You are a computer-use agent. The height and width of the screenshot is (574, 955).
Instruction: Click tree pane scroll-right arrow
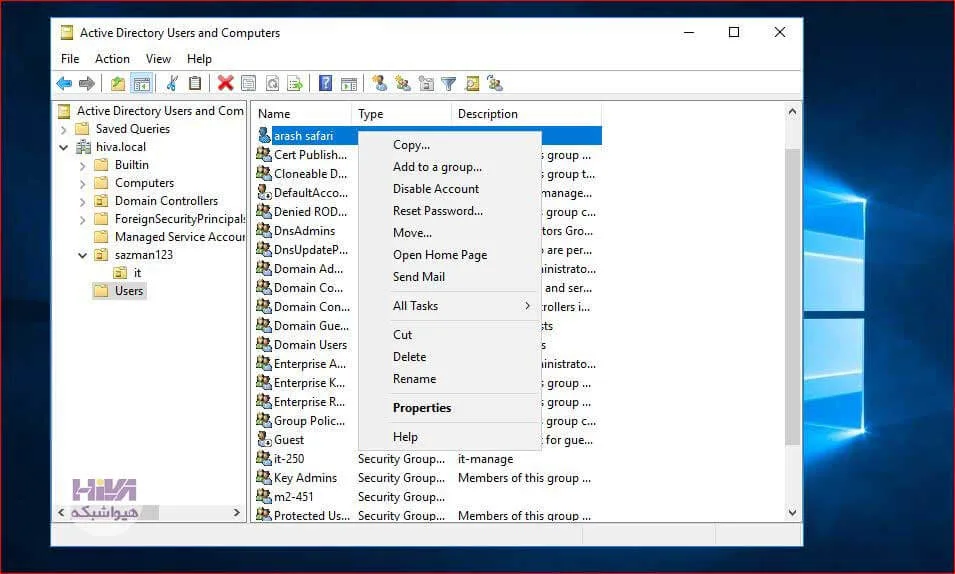[x=237, y=512]
